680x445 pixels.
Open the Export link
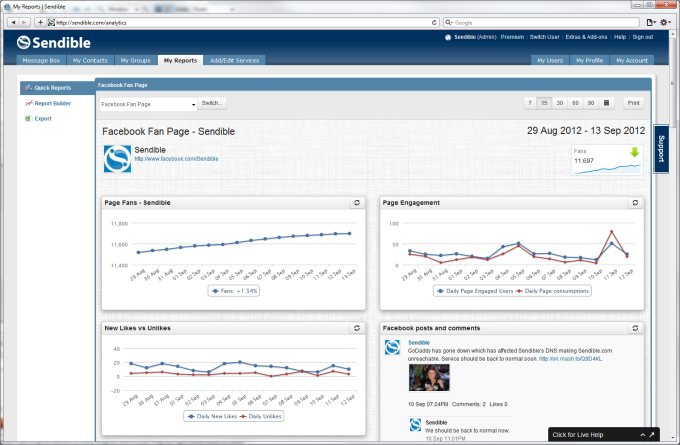[43, 118]
